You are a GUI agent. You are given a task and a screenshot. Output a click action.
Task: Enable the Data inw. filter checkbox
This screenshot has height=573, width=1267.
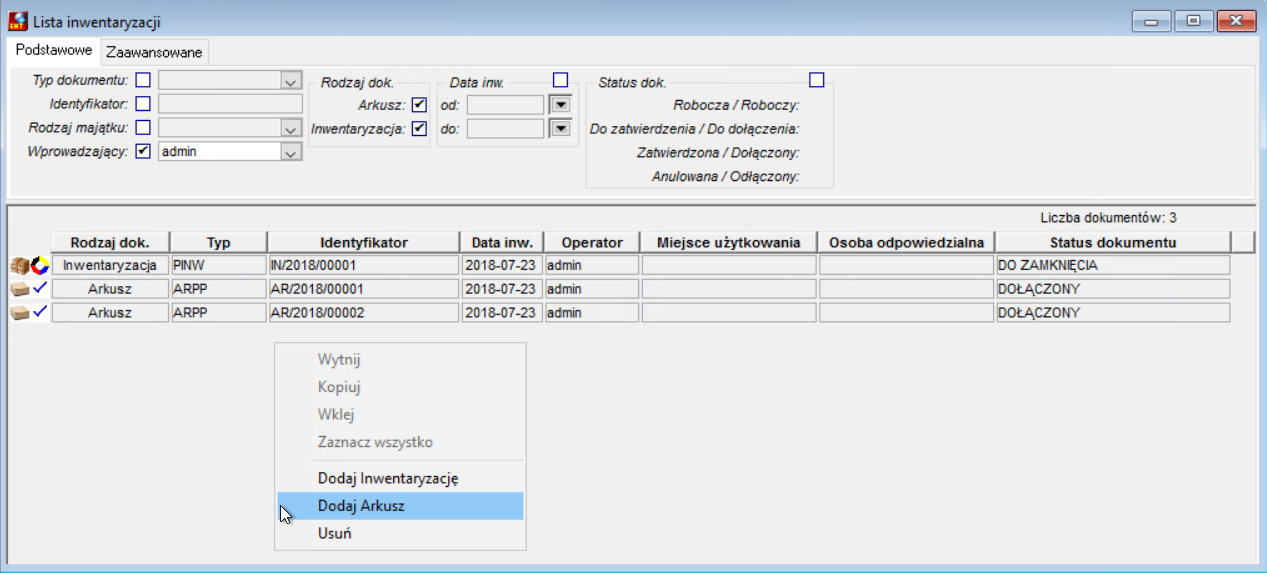[560, 80]
